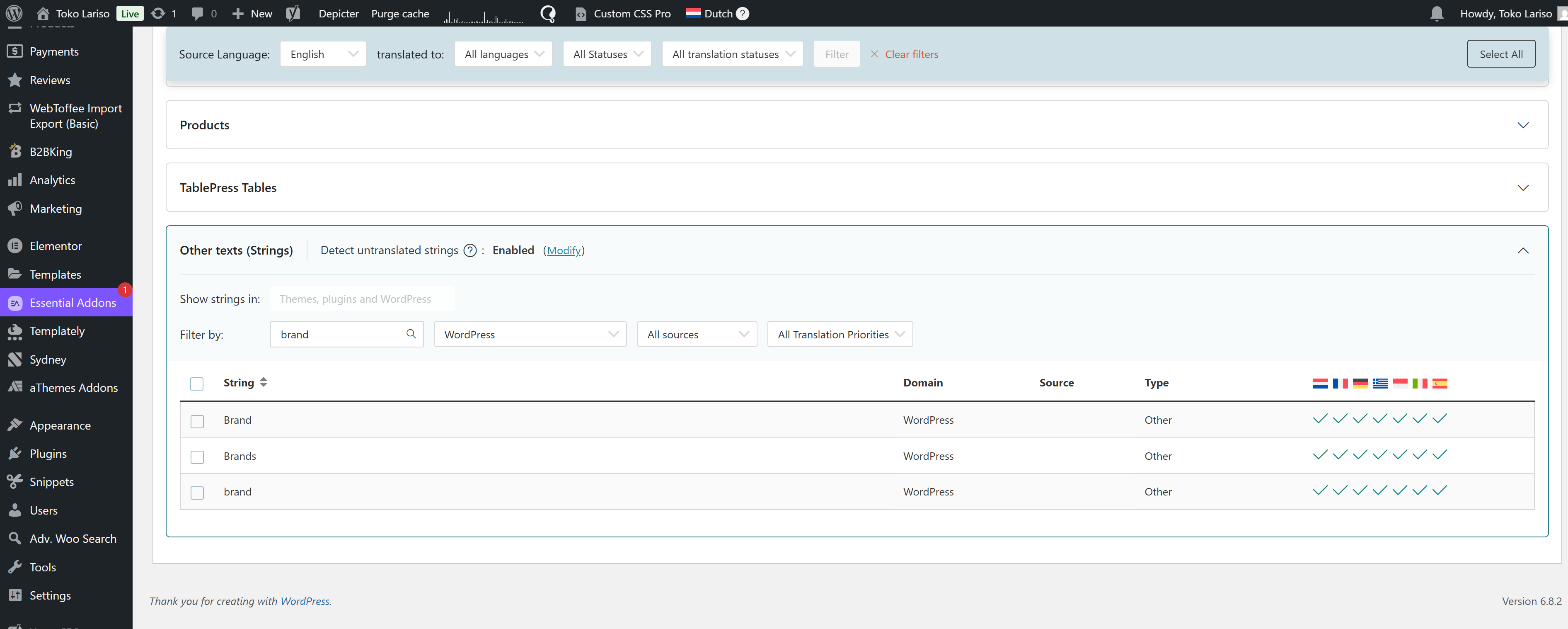
Task: Click the Filter button
Action: coord(836,54)
